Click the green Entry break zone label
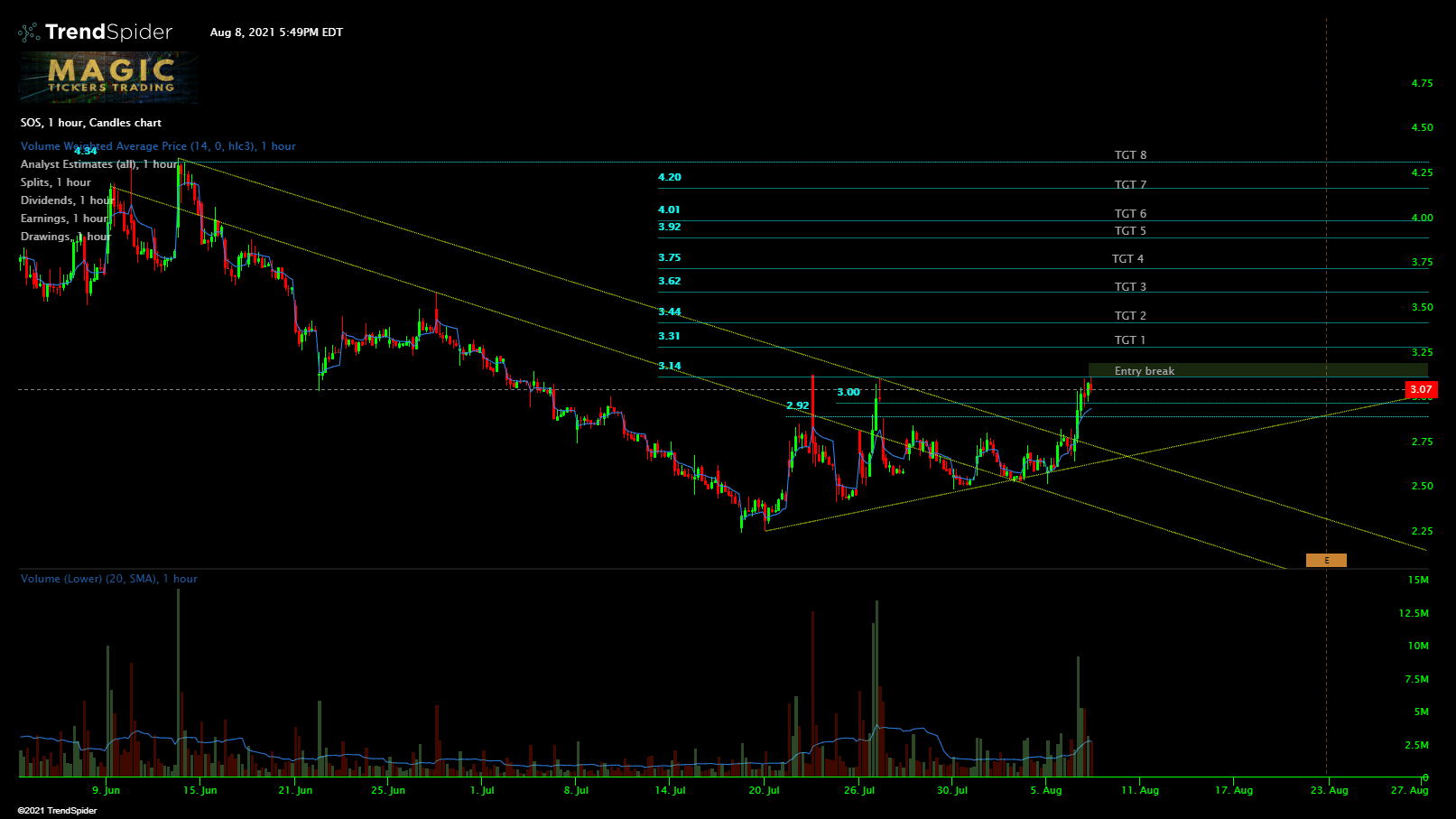Screen dimensions: 1456x819 click(x=1145, y=371)
